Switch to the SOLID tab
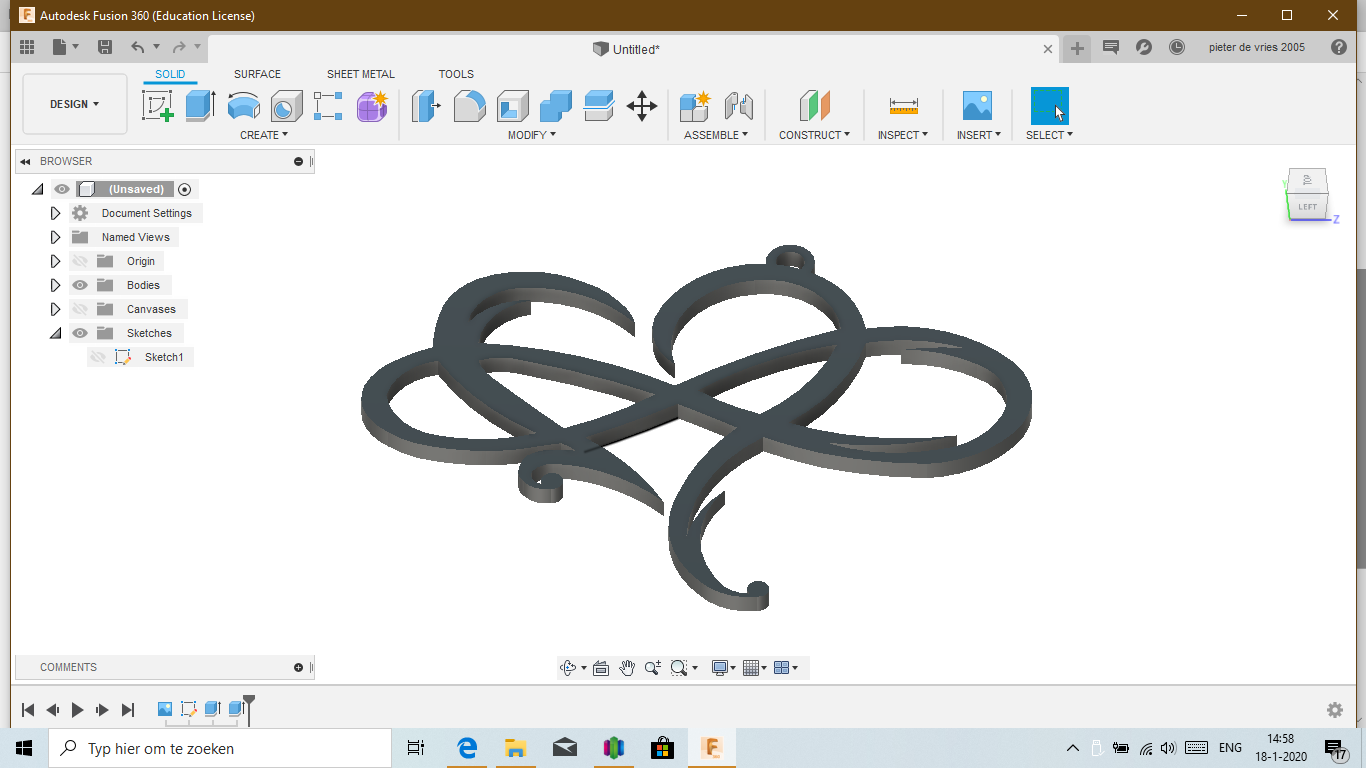Screen dimensions: 1366x768 170,74
